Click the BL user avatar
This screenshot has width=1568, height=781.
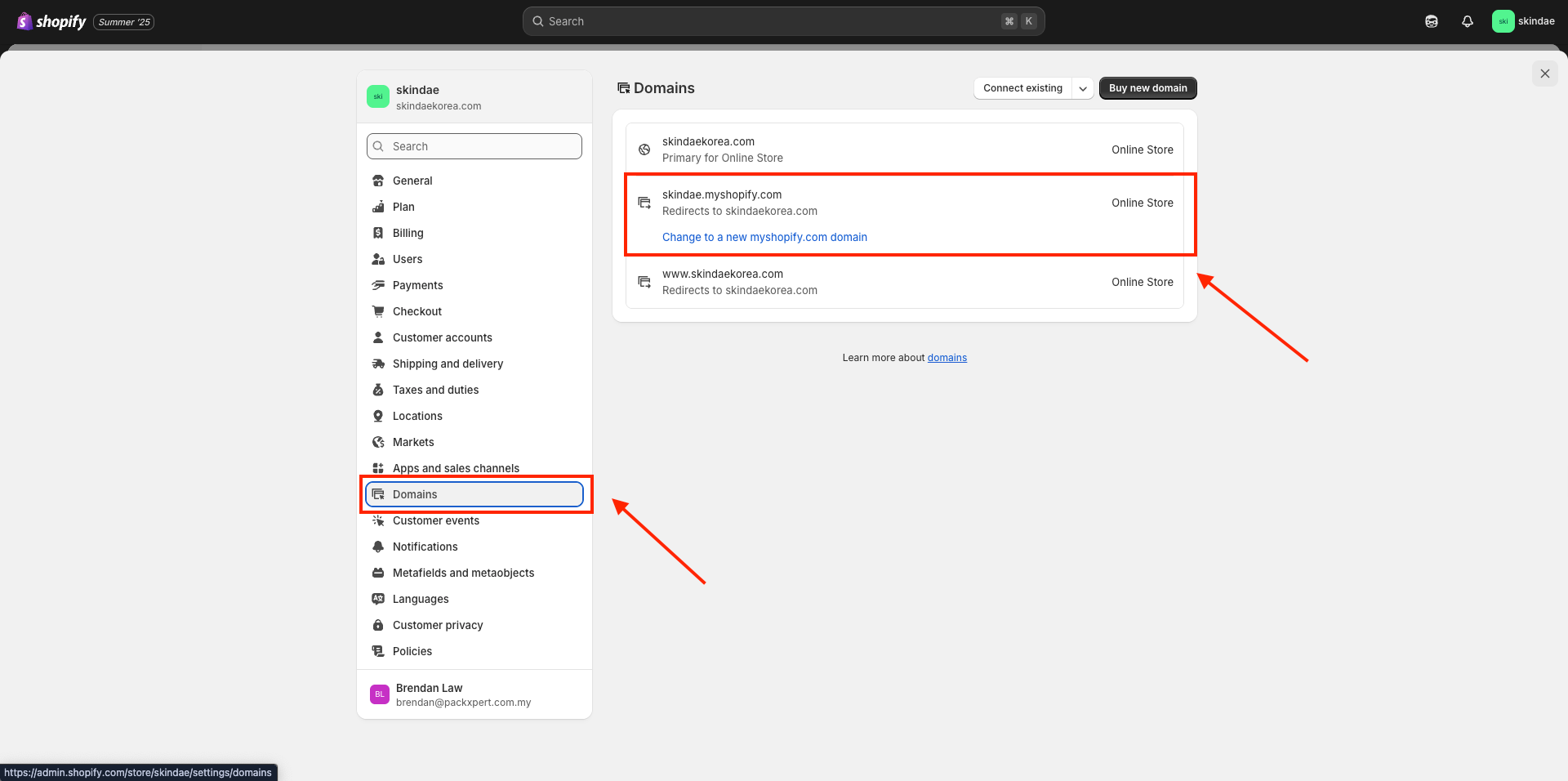click(380, 694)
